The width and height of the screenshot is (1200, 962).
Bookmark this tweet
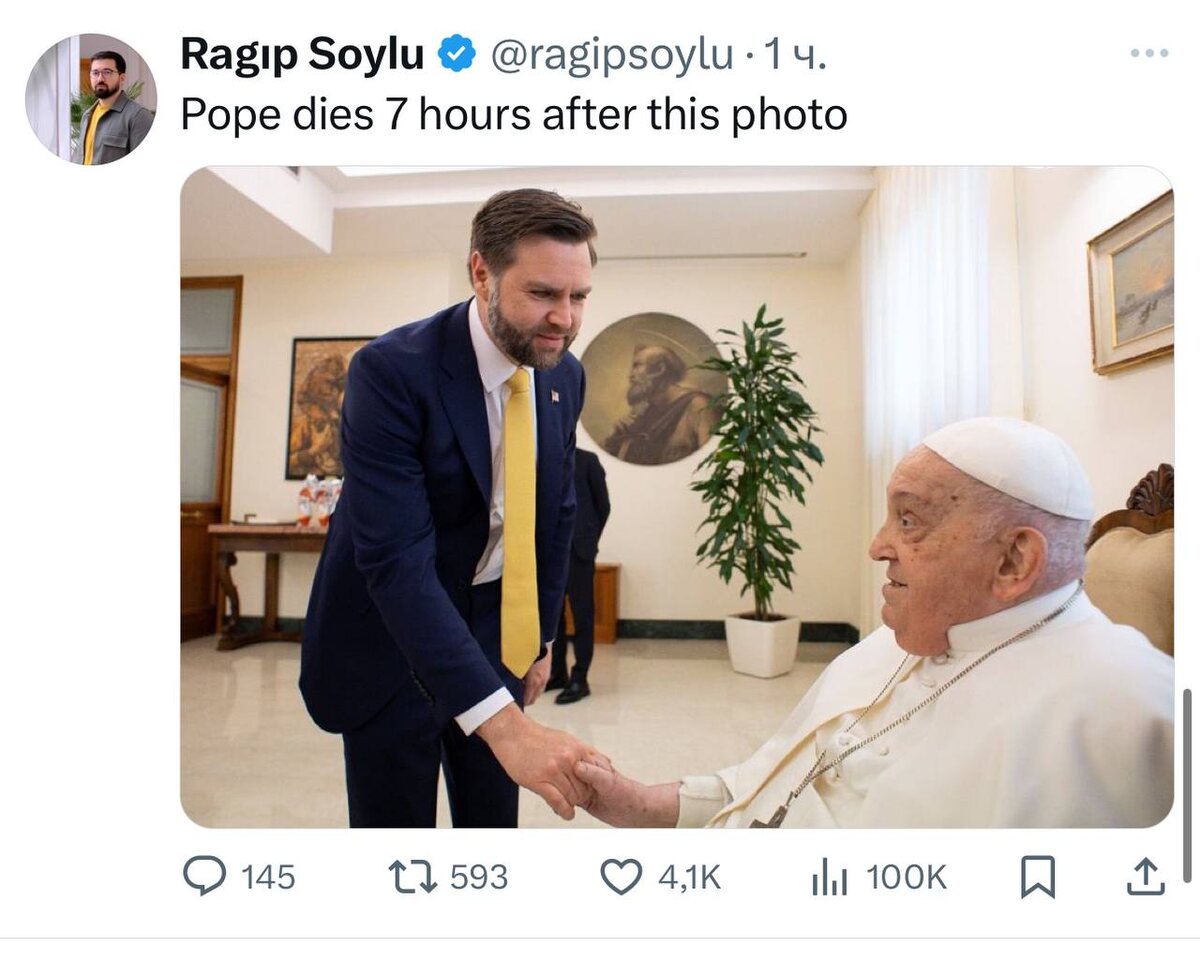point(1038,877)
